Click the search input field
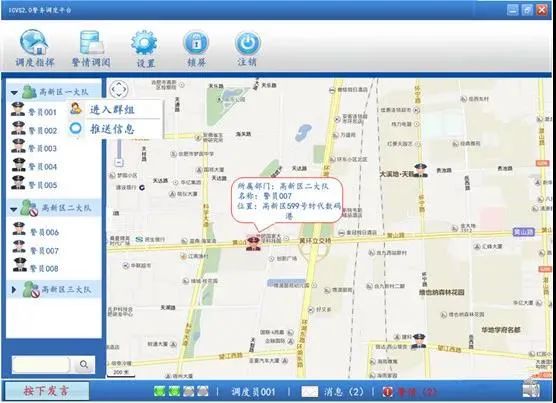The image size is (556, 403). 41,365
